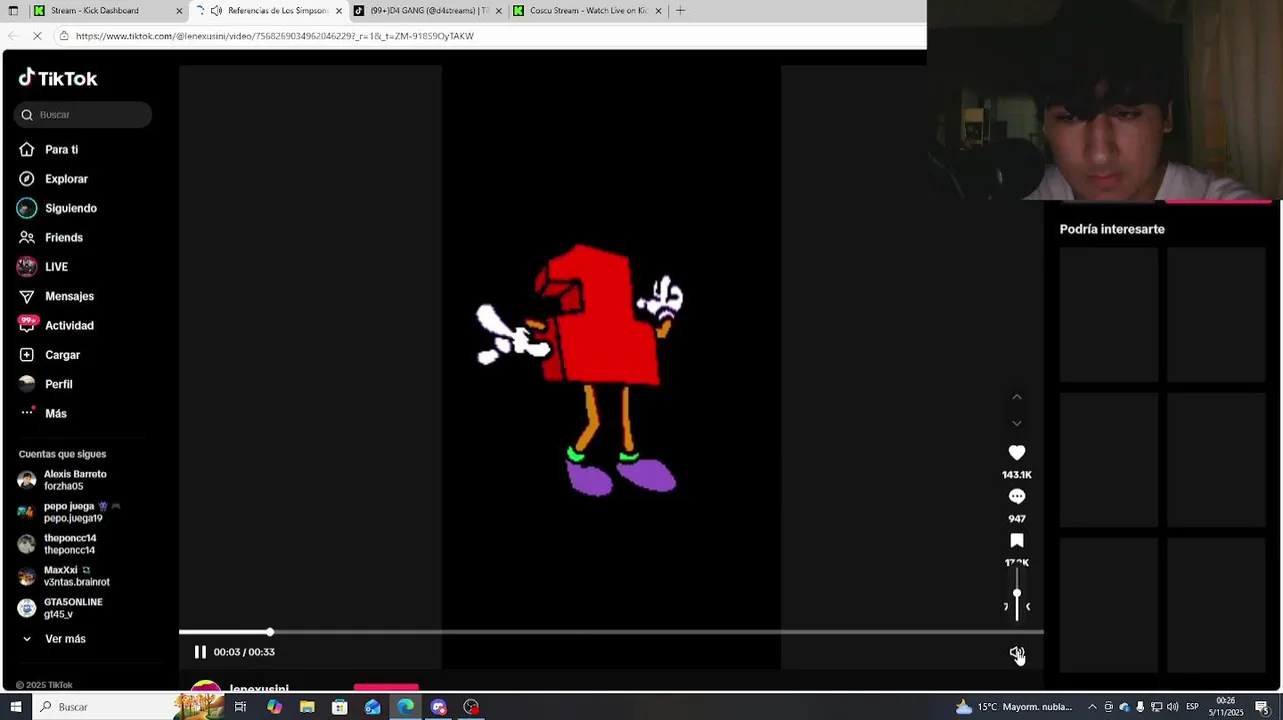
Task: Open Microsoft Store from taskbar
Action: pyautogui.click(x=340, y=707)
